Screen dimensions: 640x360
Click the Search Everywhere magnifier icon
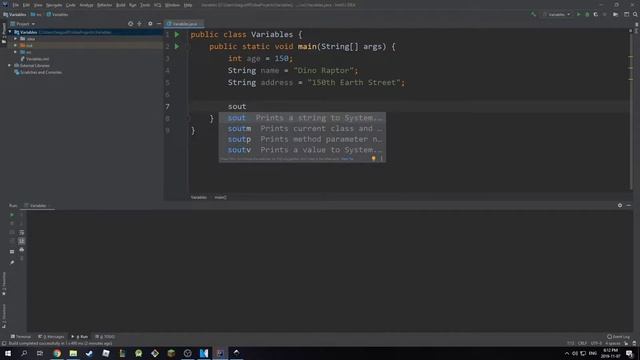pos(635,14)
